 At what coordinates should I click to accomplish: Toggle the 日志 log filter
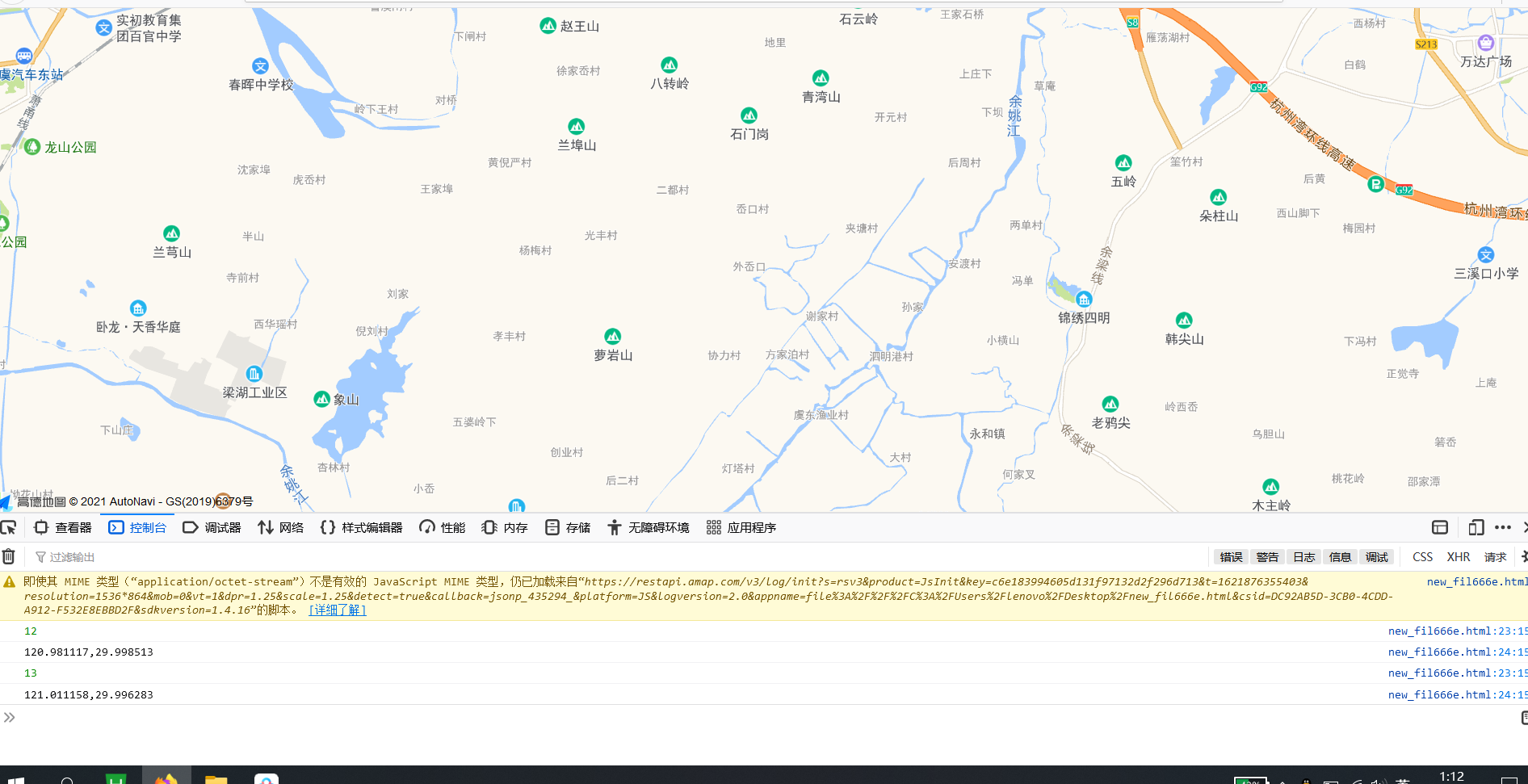[x=1304, y=557]
